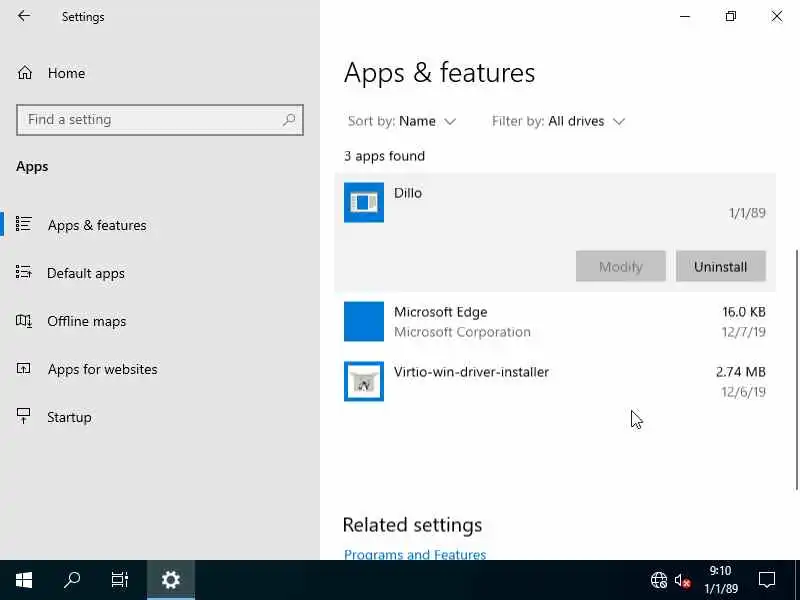Select the Microsoft Edge app name

pos(440,312)
